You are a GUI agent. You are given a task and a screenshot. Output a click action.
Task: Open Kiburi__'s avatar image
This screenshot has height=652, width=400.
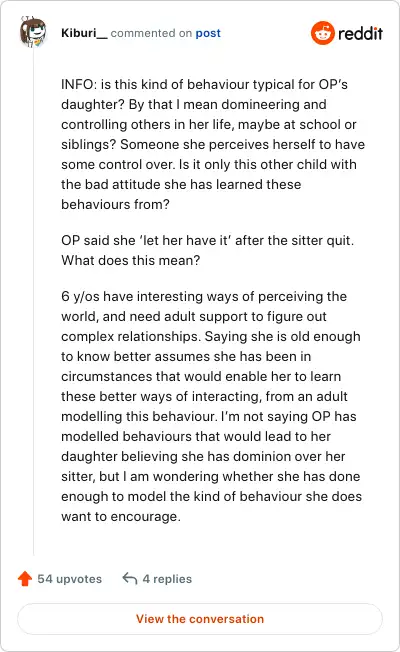click(x=33, y=32)
